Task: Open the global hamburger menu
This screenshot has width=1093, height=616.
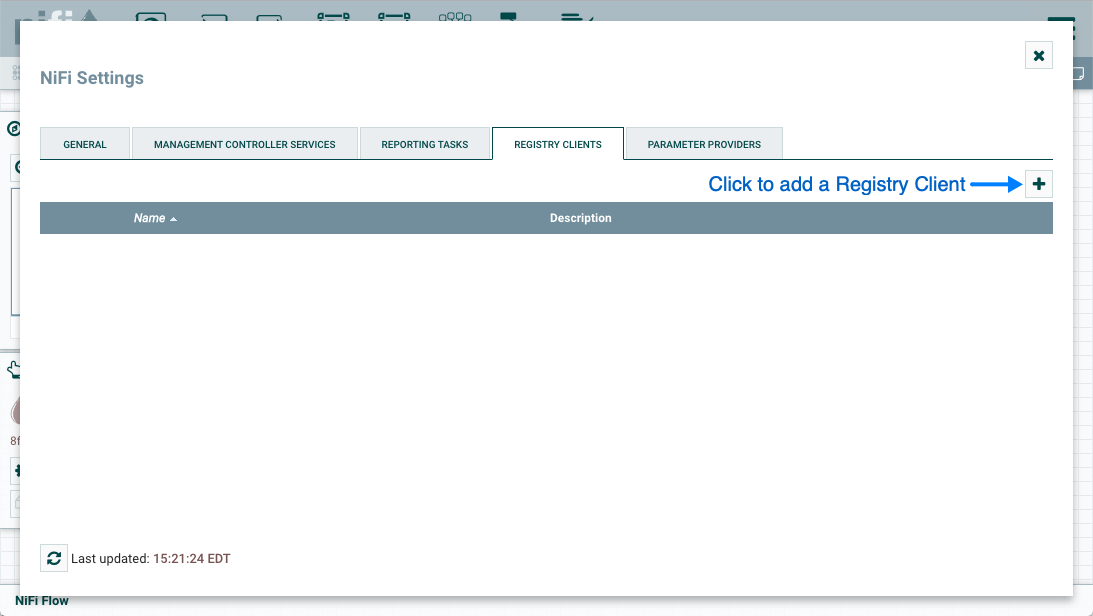Action: 1060,14
